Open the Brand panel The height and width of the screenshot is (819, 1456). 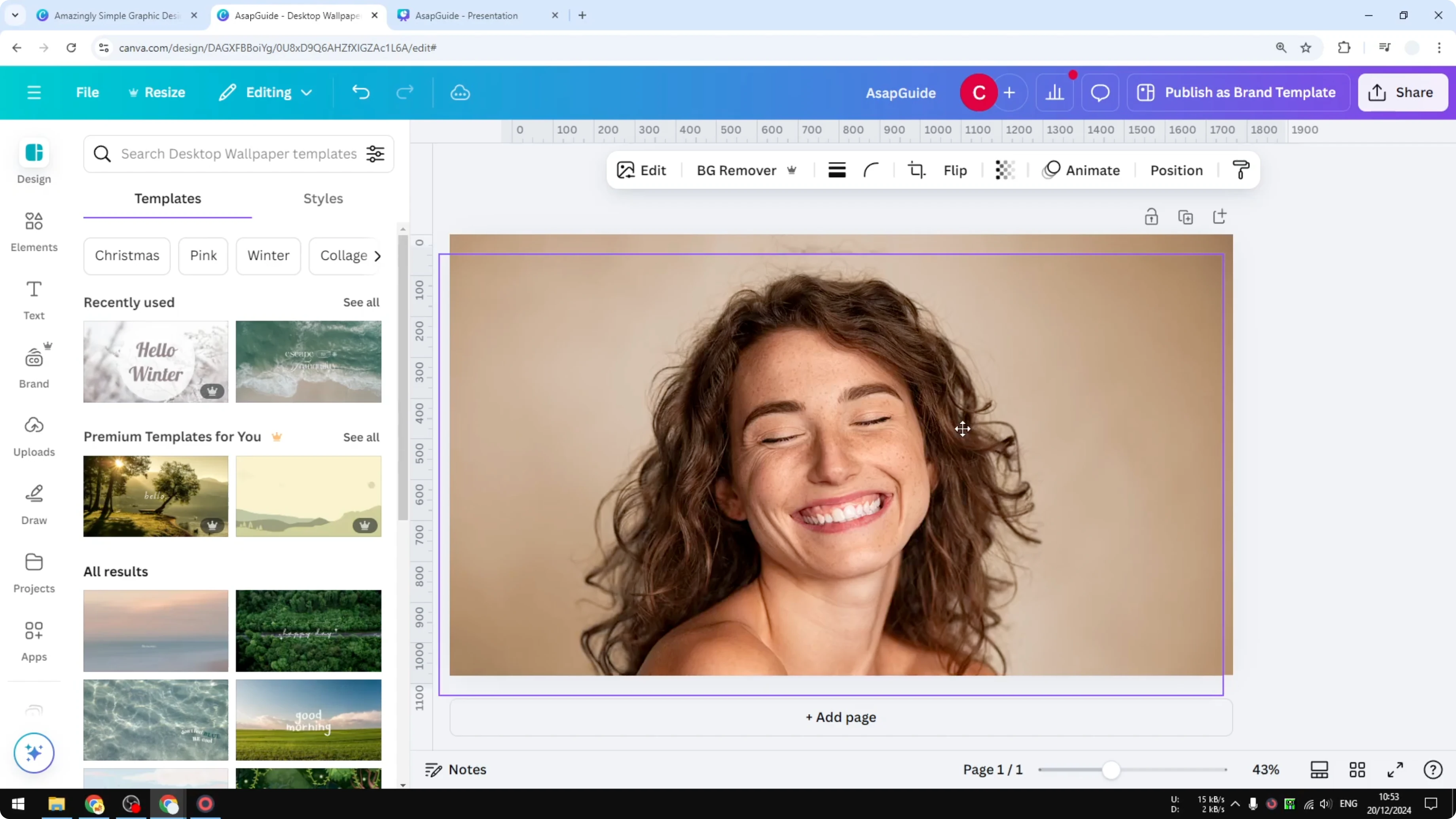click(x=33, y=368)
